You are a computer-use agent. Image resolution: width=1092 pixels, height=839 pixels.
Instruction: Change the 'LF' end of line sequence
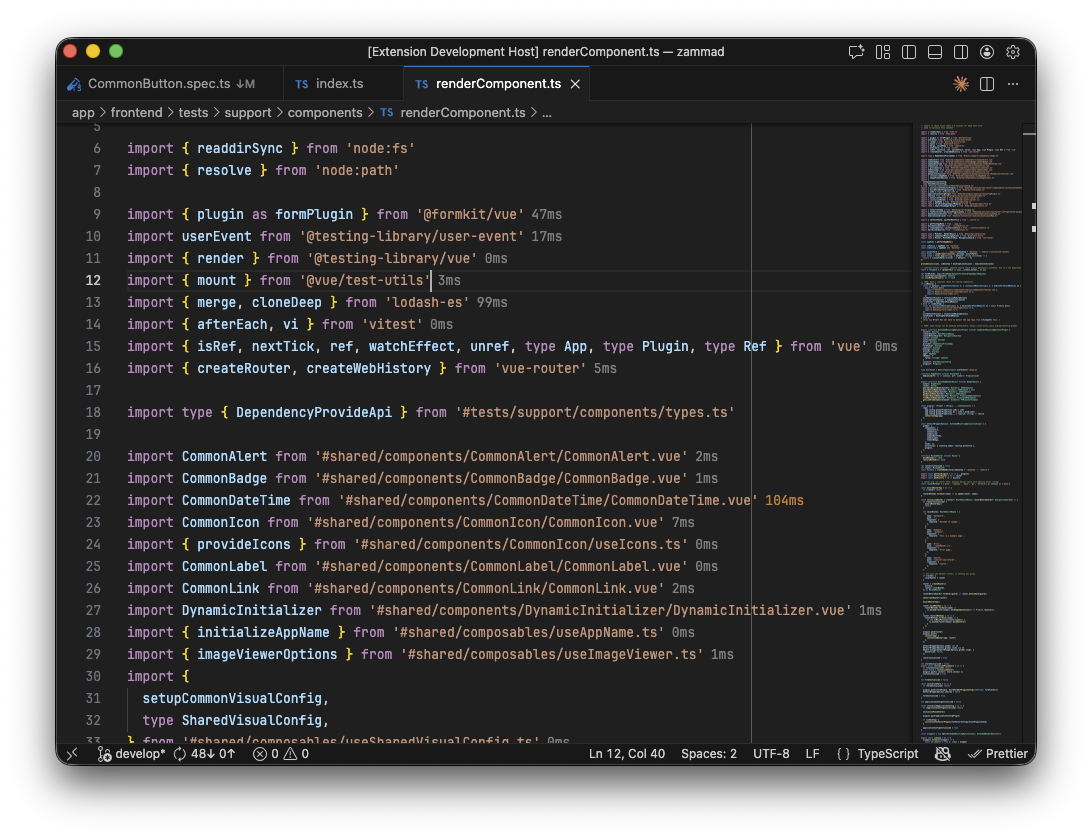(x=812, y=754)
